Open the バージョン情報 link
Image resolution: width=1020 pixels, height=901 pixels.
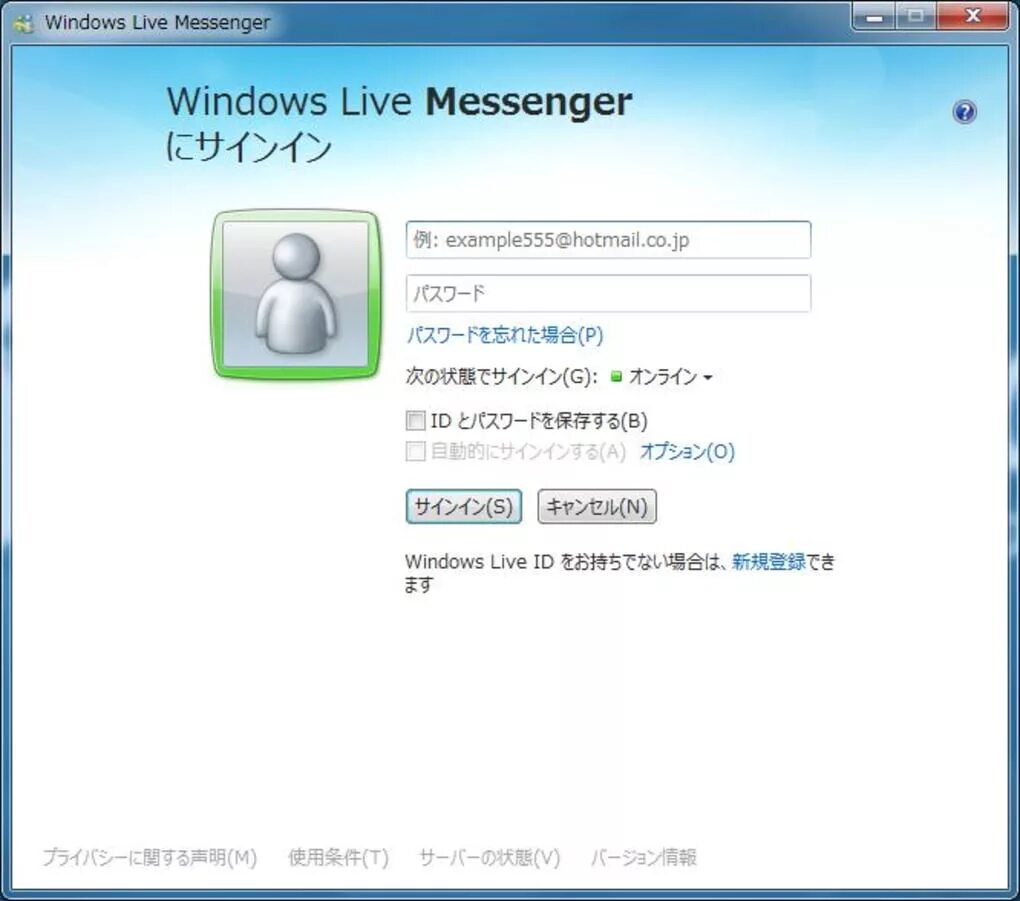643,857
